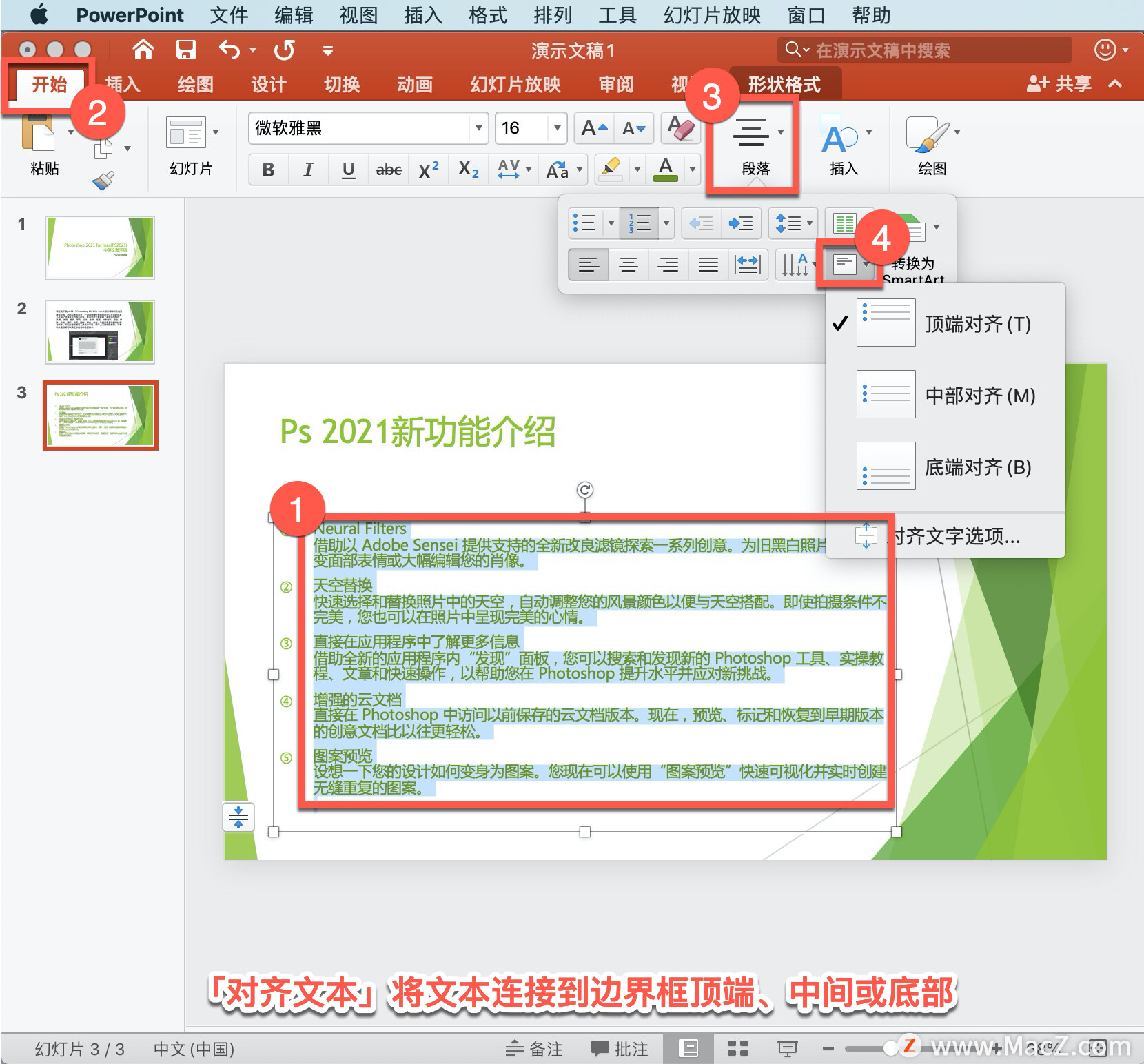Save the presentation with the disk icon
This screenshot has height=1064, width=1144.
click(x=186, y=50)
